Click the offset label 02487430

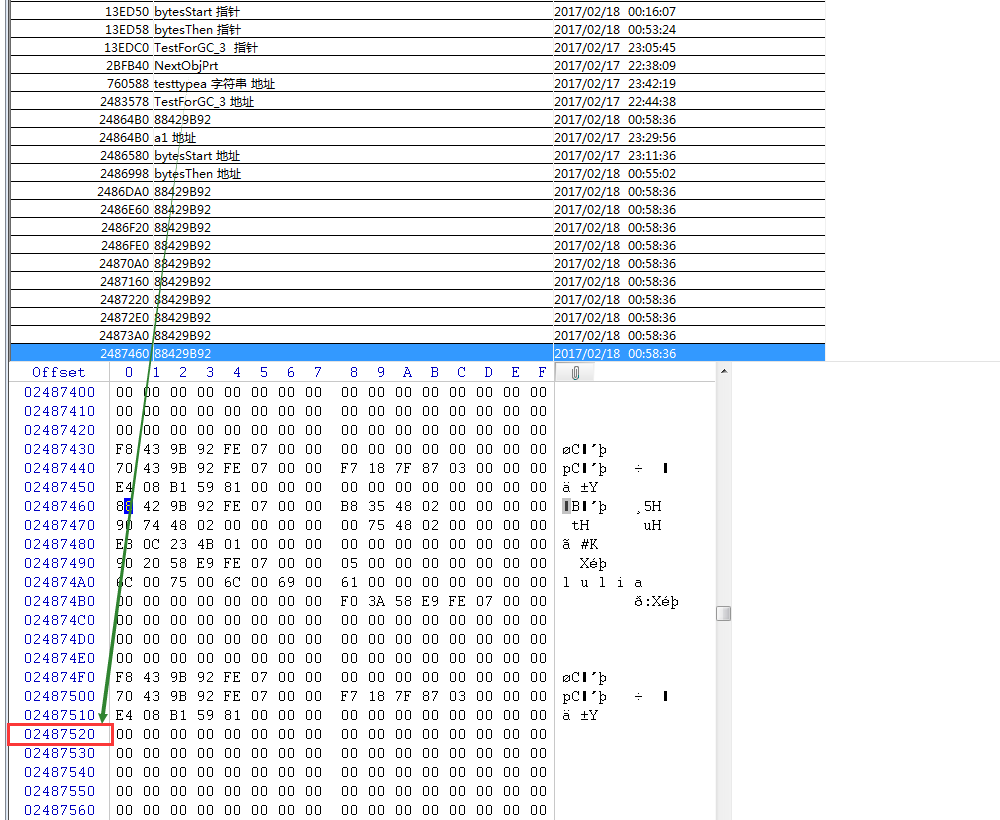[59, 450]
